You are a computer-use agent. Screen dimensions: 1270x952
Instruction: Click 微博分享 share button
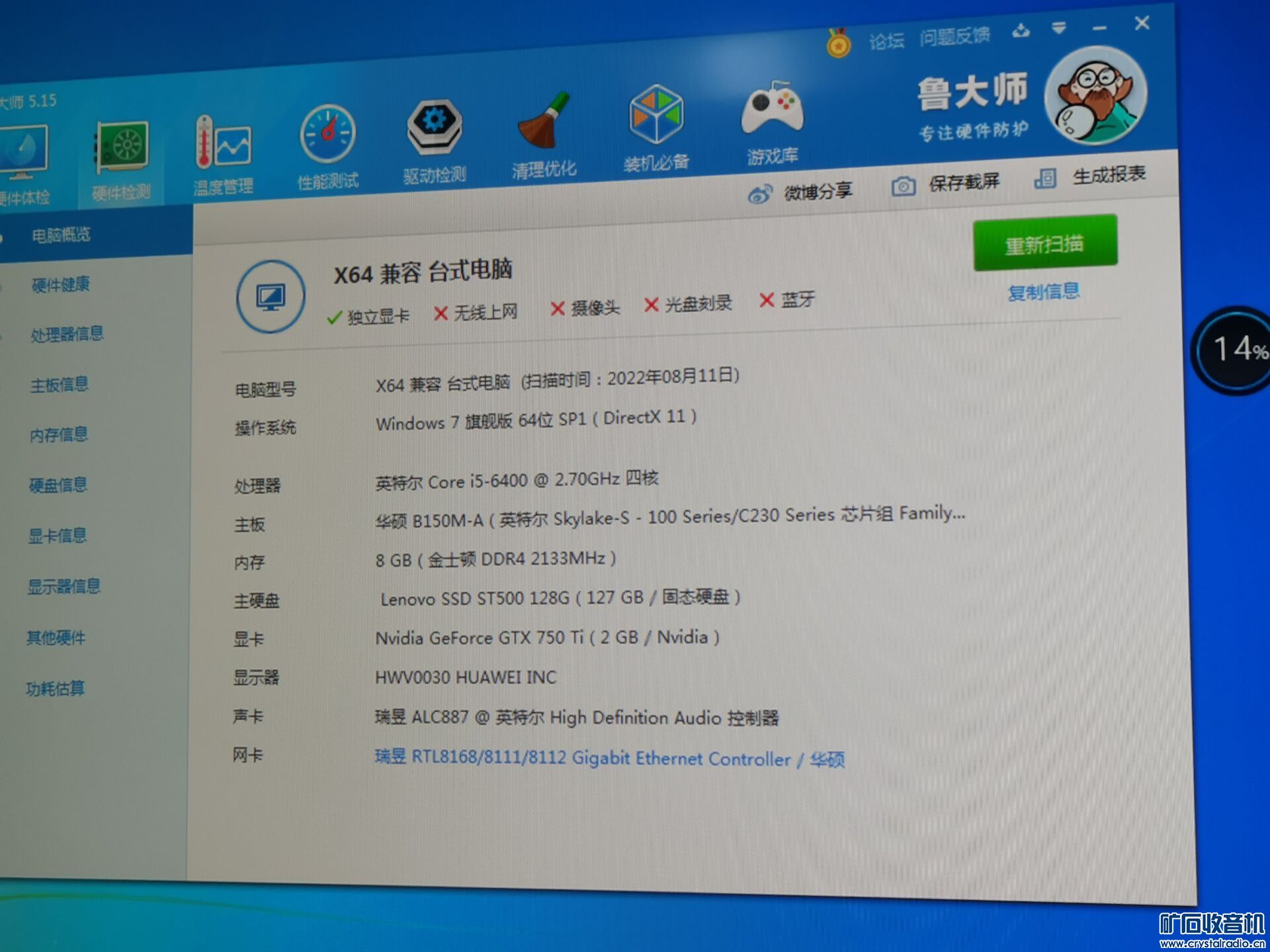(x=800, y=192)
